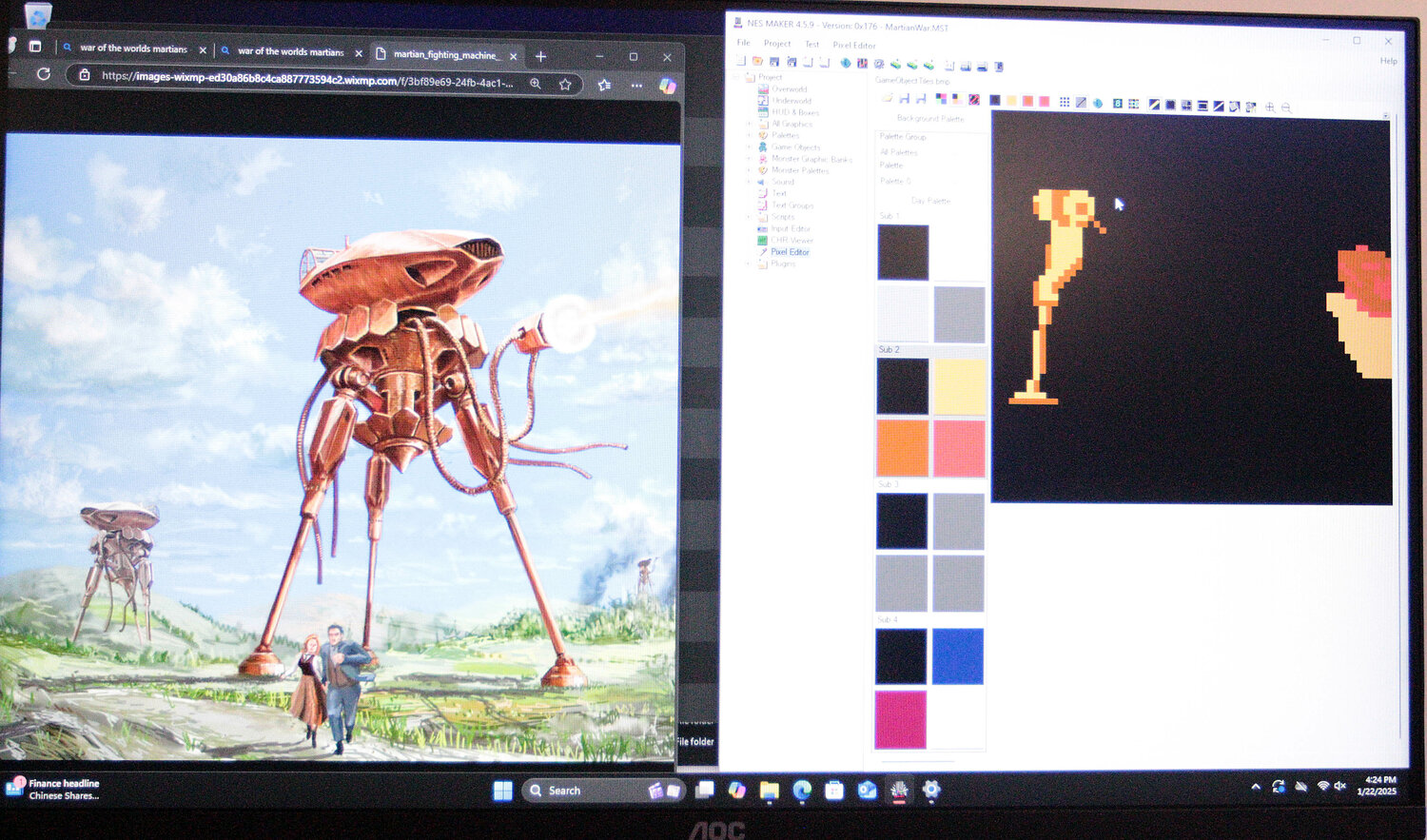Image resolution: width=1427 pixels, height=840 pixels.
Task: Click the browser address bar URL
Action: click(307, 81)
